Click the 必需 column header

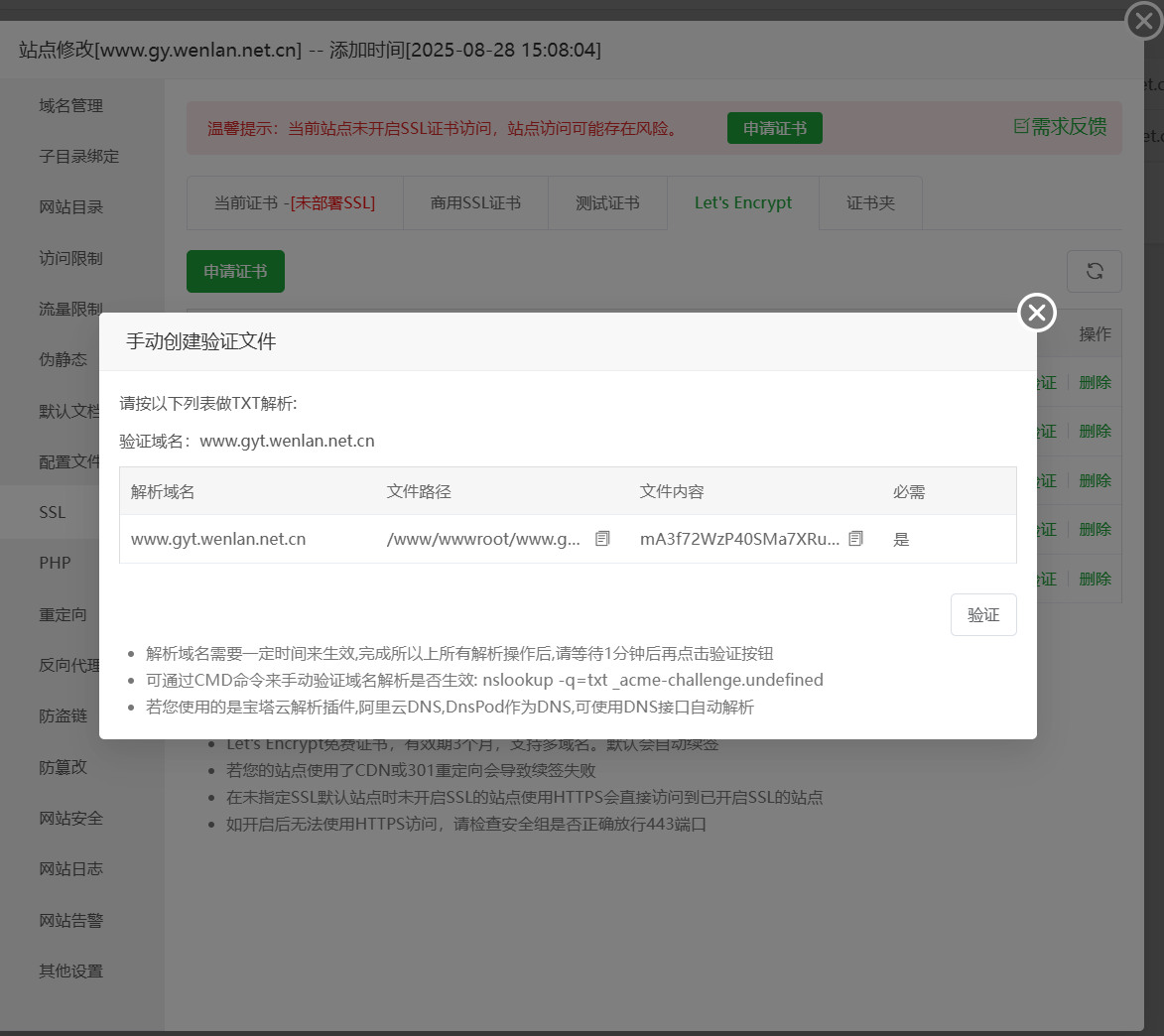[x=909, y=491]
